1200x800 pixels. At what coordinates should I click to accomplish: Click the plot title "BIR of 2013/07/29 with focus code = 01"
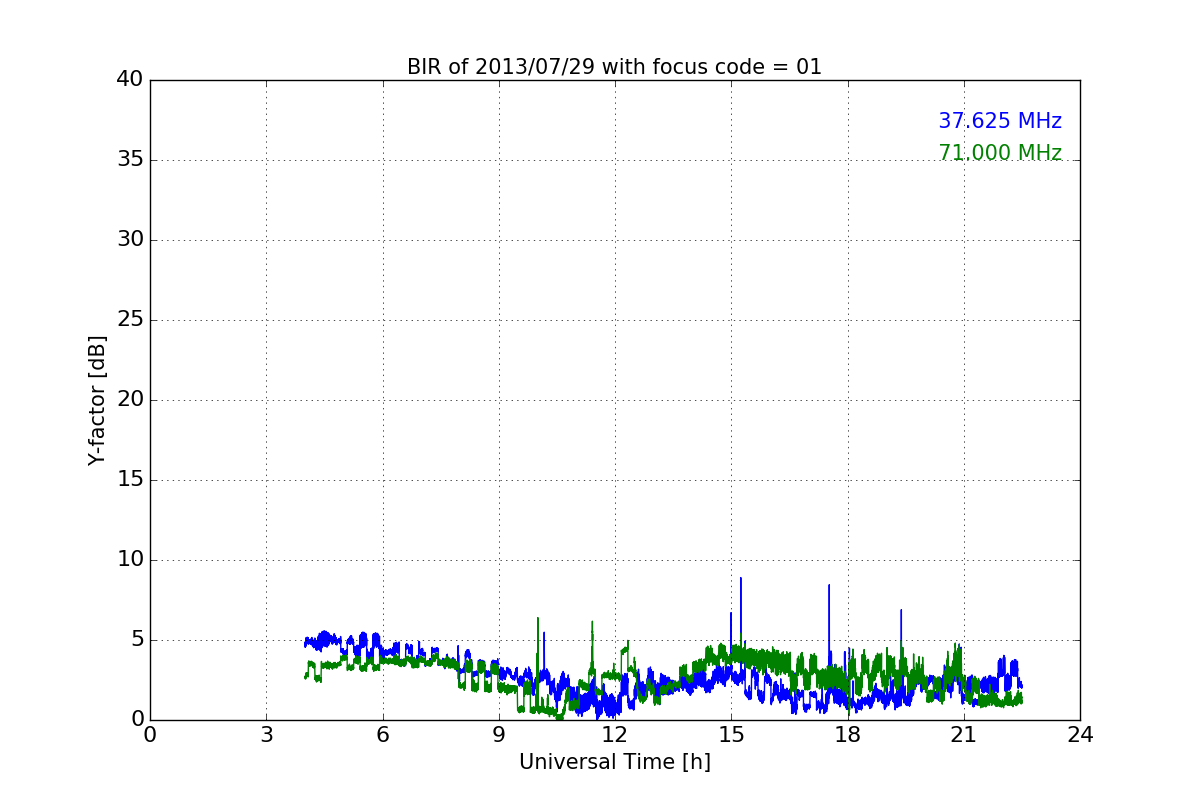coord(614,67)
